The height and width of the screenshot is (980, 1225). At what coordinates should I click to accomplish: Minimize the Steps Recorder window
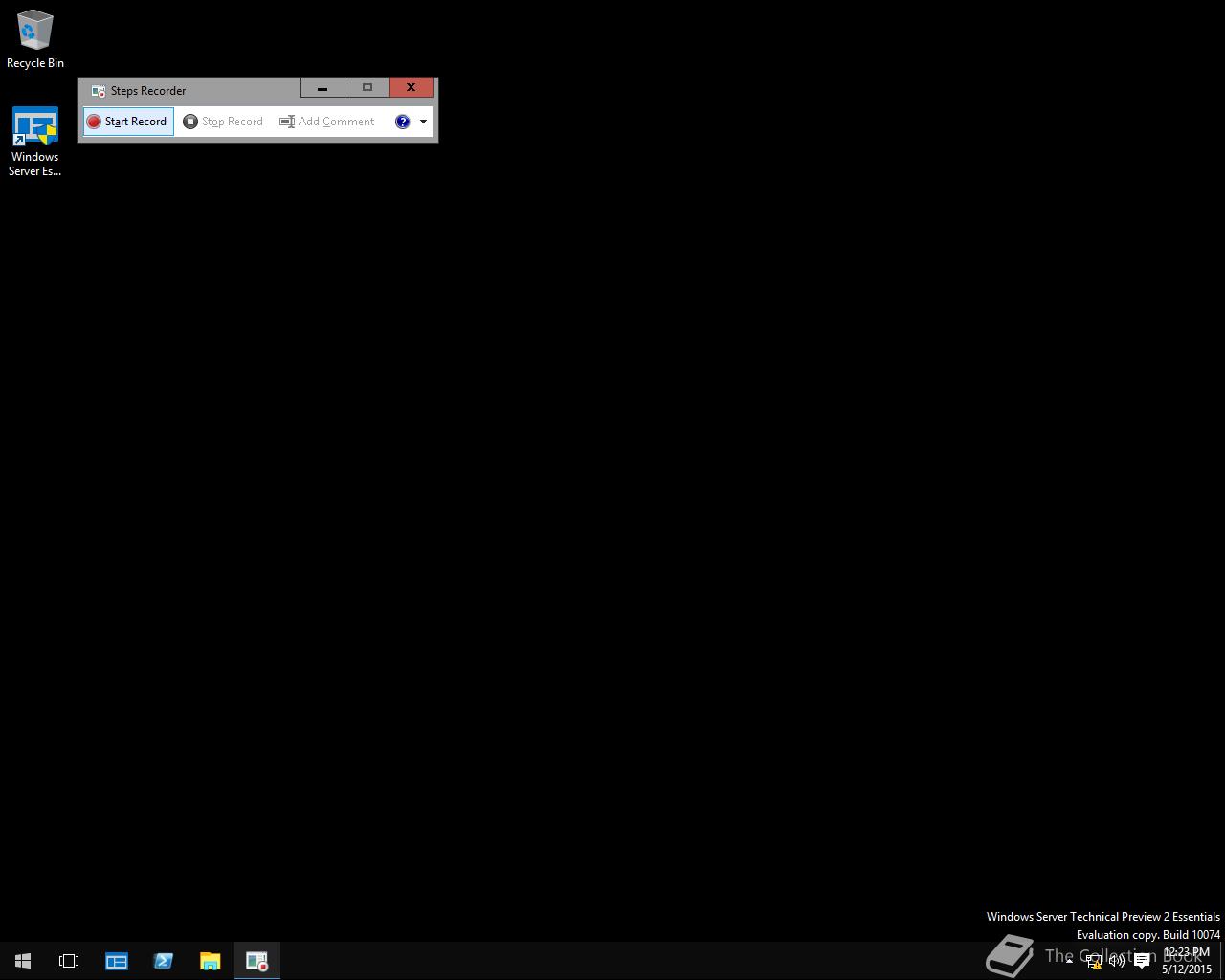323,88
